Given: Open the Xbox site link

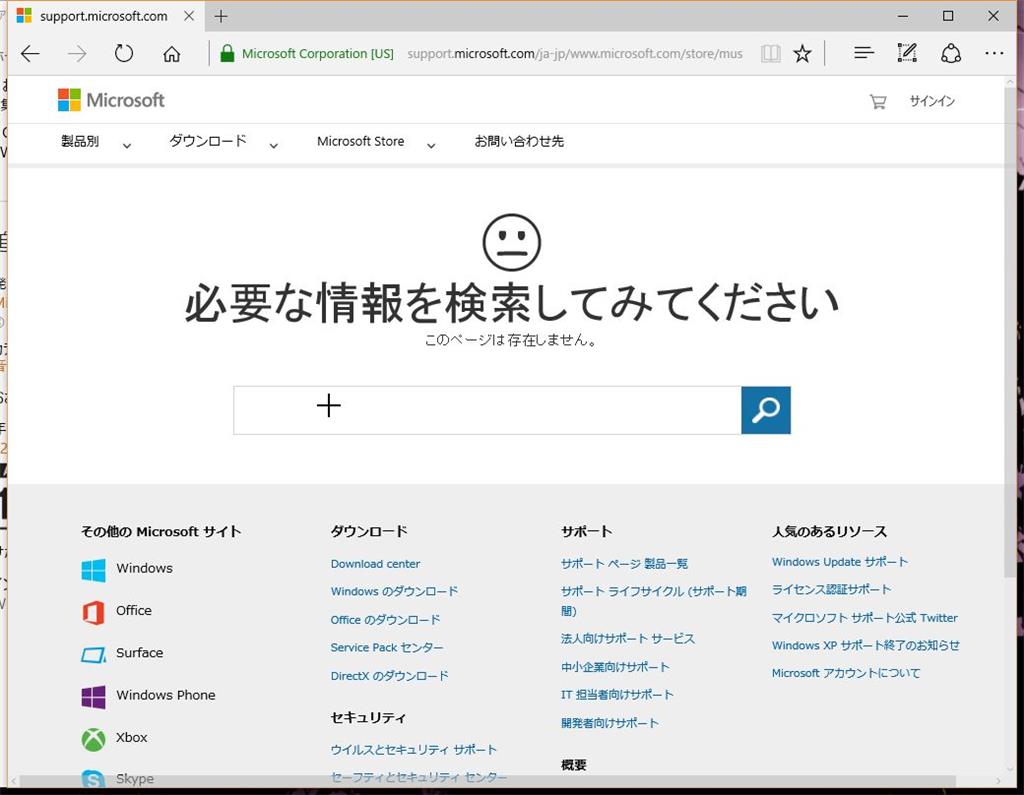Looking at the screenshot, I should 131,738.
